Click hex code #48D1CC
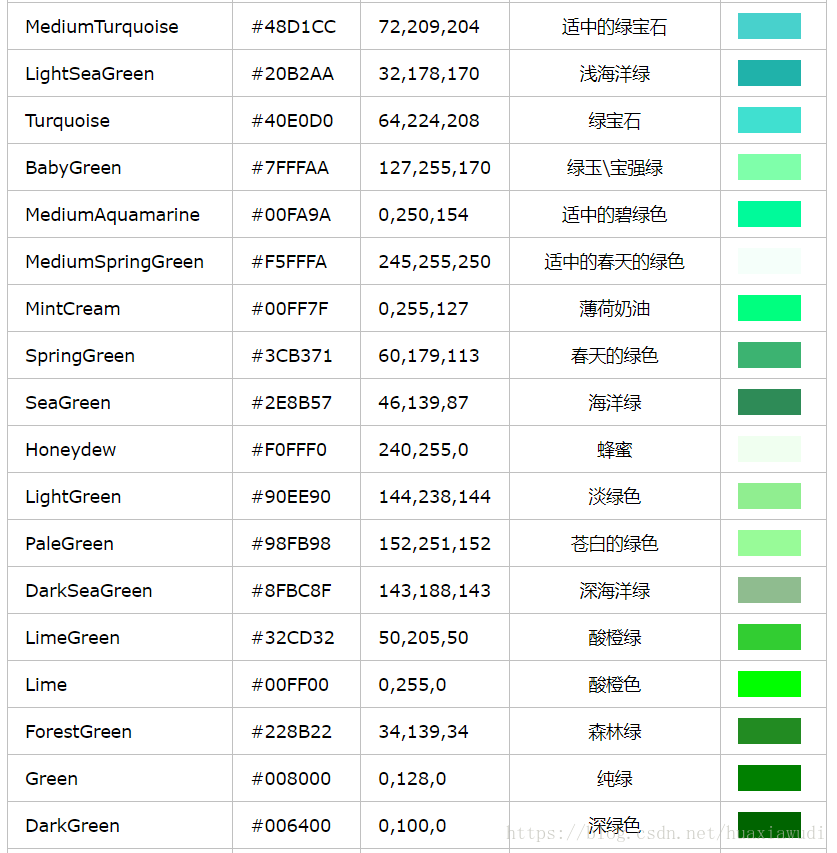The width and height of the screenshot is (837, 853). 294,27
